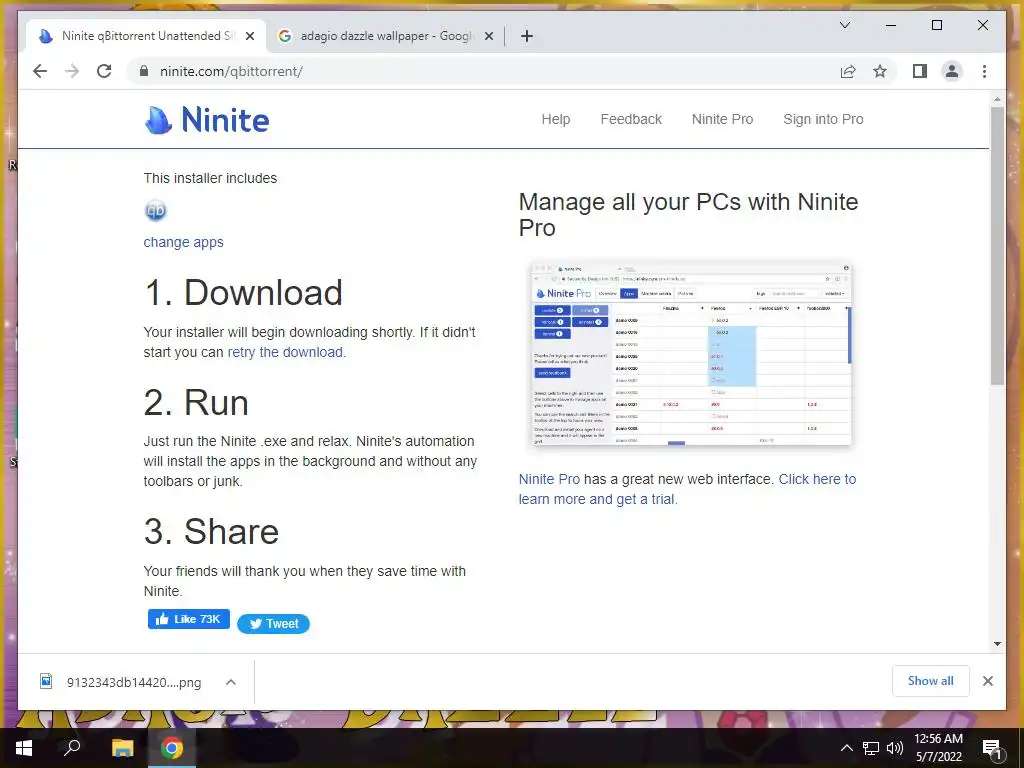
Task: Click retry the download link
Action: (x=285, y=352)
